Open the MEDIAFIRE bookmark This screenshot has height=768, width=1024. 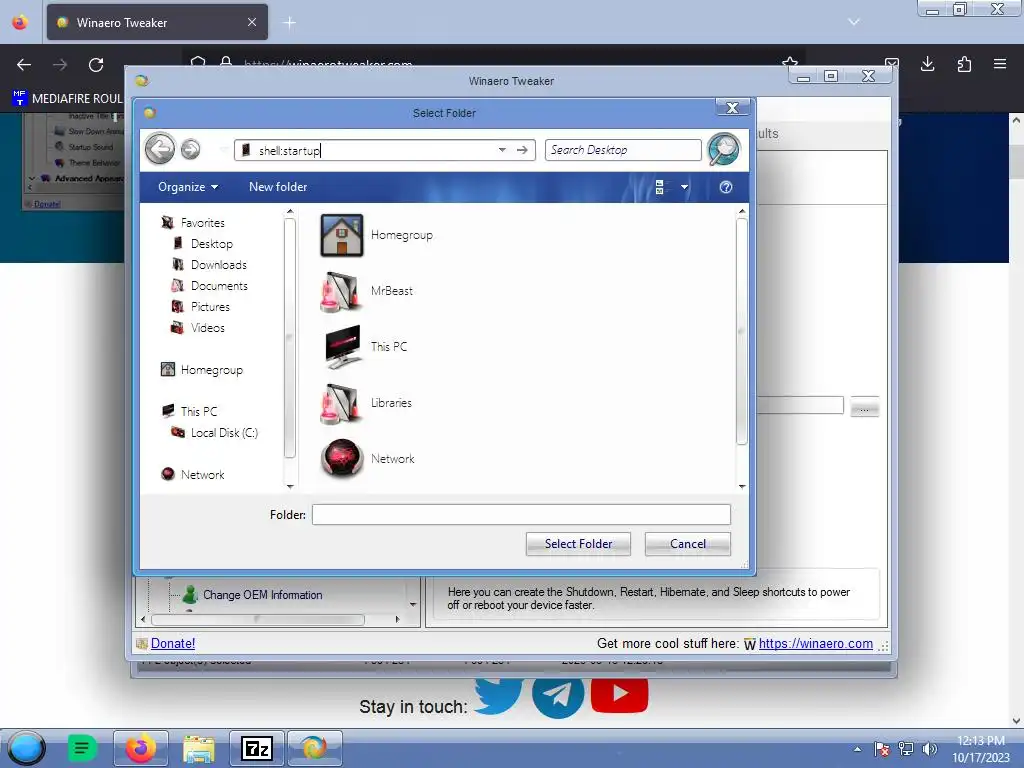click(x=67, y=99)
